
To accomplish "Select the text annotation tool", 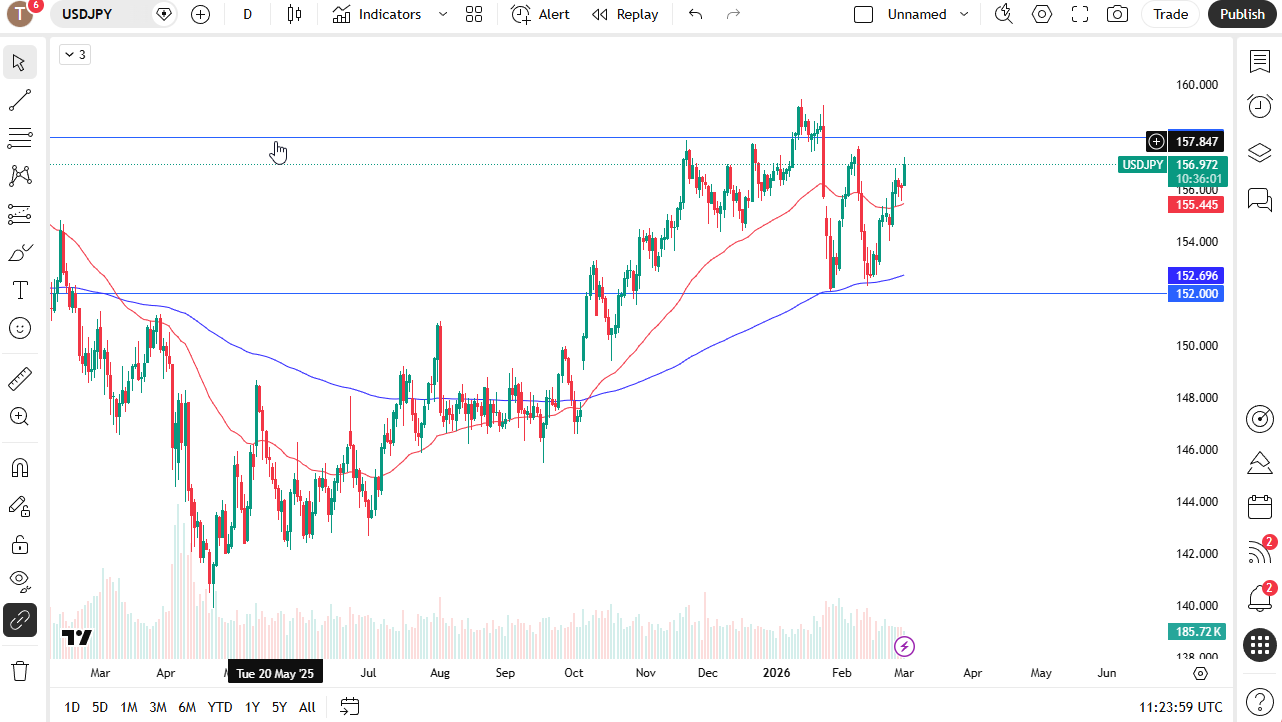I will point(20,290).
